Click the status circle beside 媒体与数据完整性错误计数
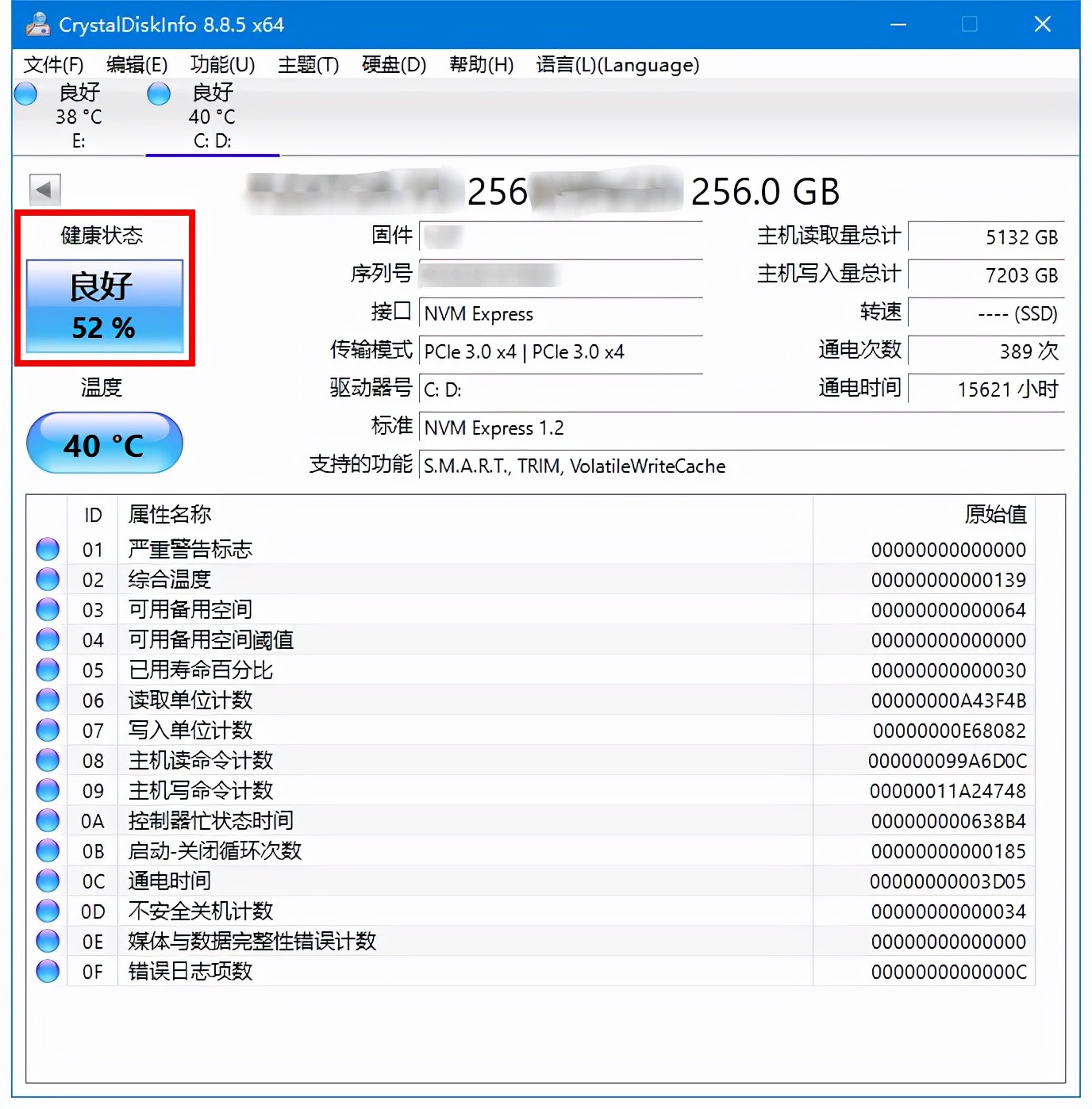The height and width of the screenshot is (1109, 1092). (x=47, y=941)
